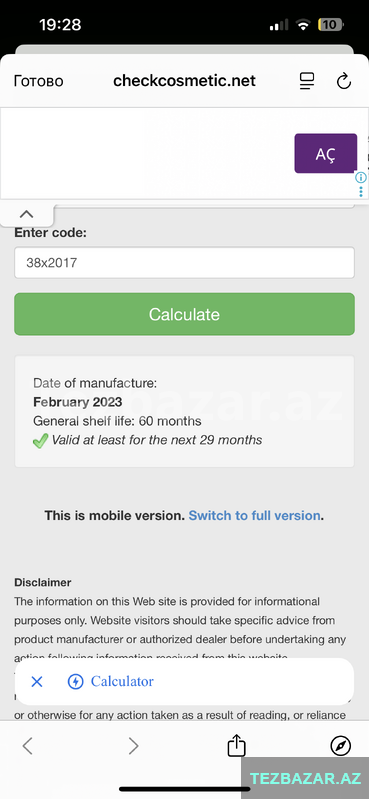This screenshot has width=369, height=799.
Task: Tap the Calculator lightning bolt icon
Action: pos(75,681)
